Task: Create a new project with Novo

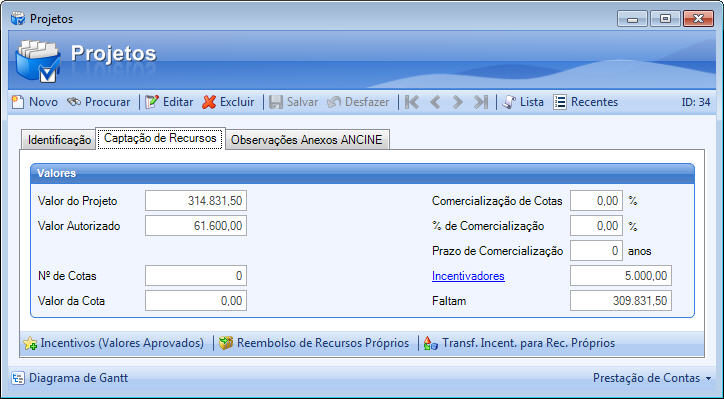Action: click(35, 102)
